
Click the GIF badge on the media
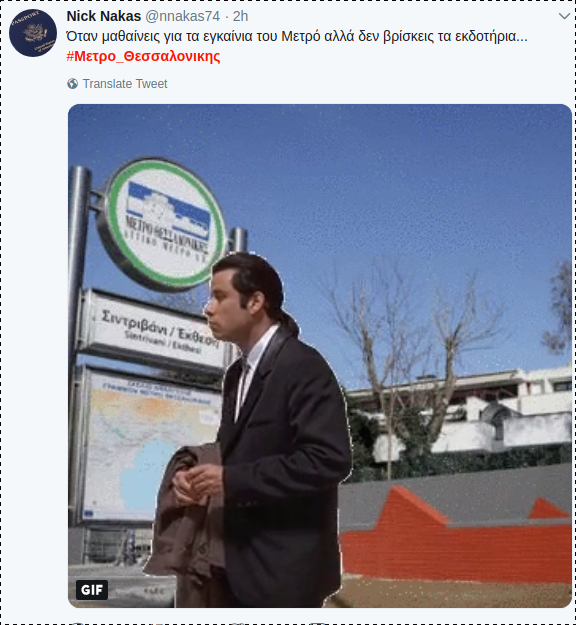92,590
